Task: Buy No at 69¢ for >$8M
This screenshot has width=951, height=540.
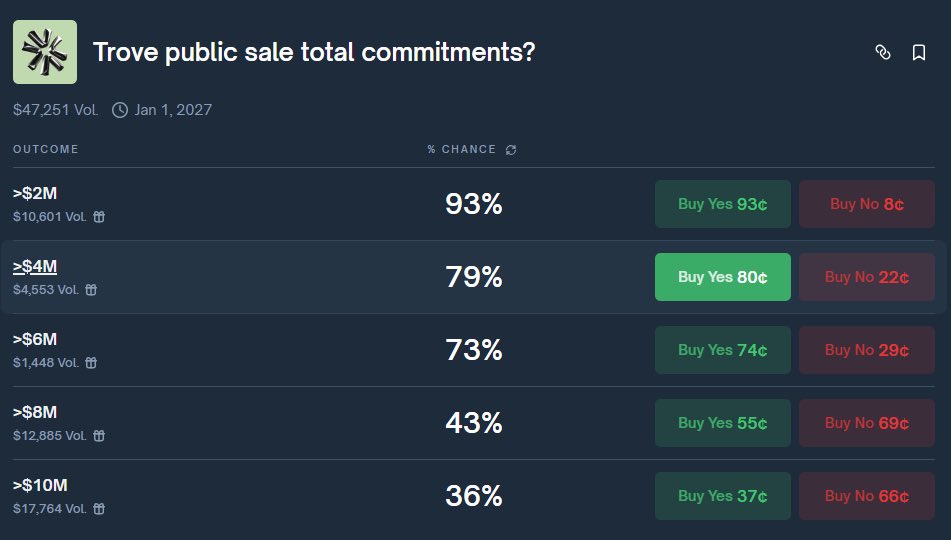Action: tap(866, 423)
